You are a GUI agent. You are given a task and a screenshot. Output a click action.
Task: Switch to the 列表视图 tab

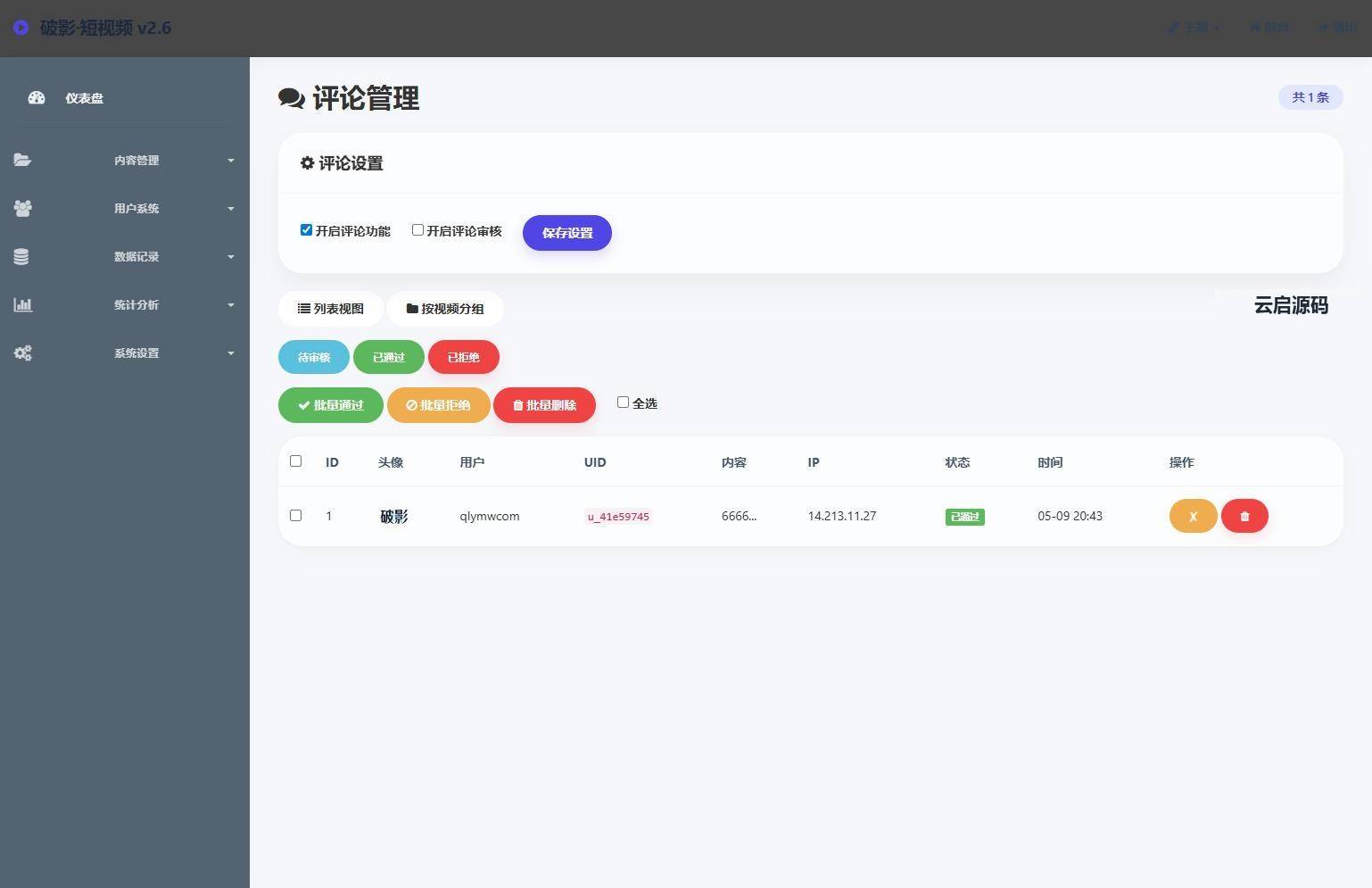click(x=331, y=309)
